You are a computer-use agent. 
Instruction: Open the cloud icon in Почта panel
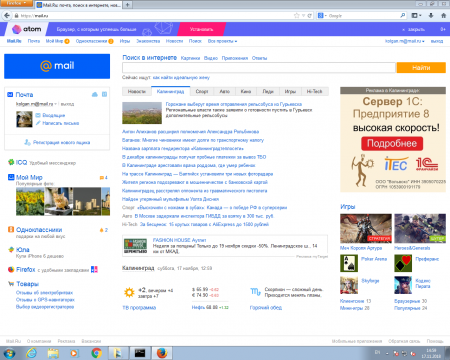[95, 95]
